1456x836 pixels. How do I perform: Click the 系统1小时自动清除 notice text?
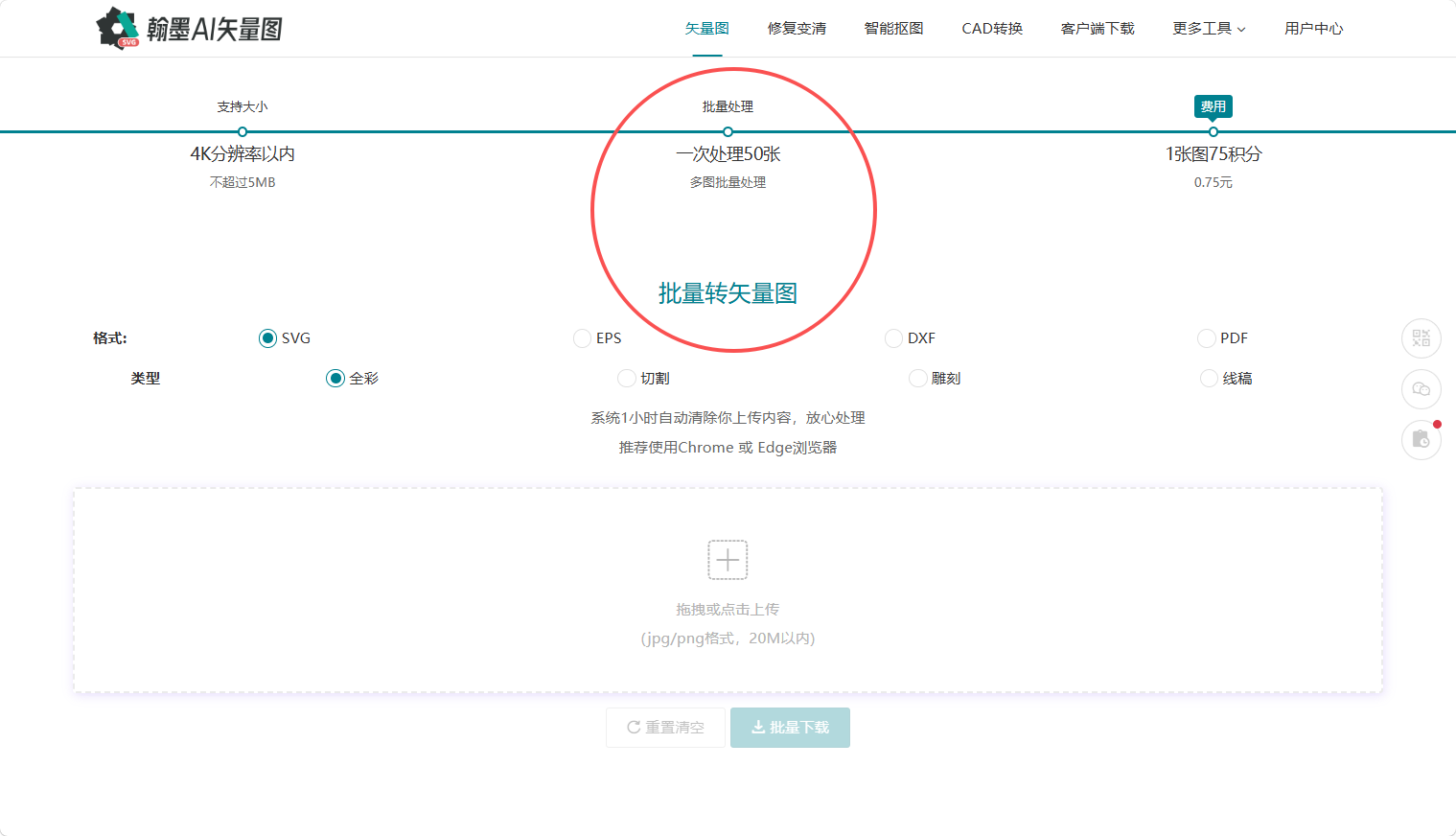click(728, 418)
